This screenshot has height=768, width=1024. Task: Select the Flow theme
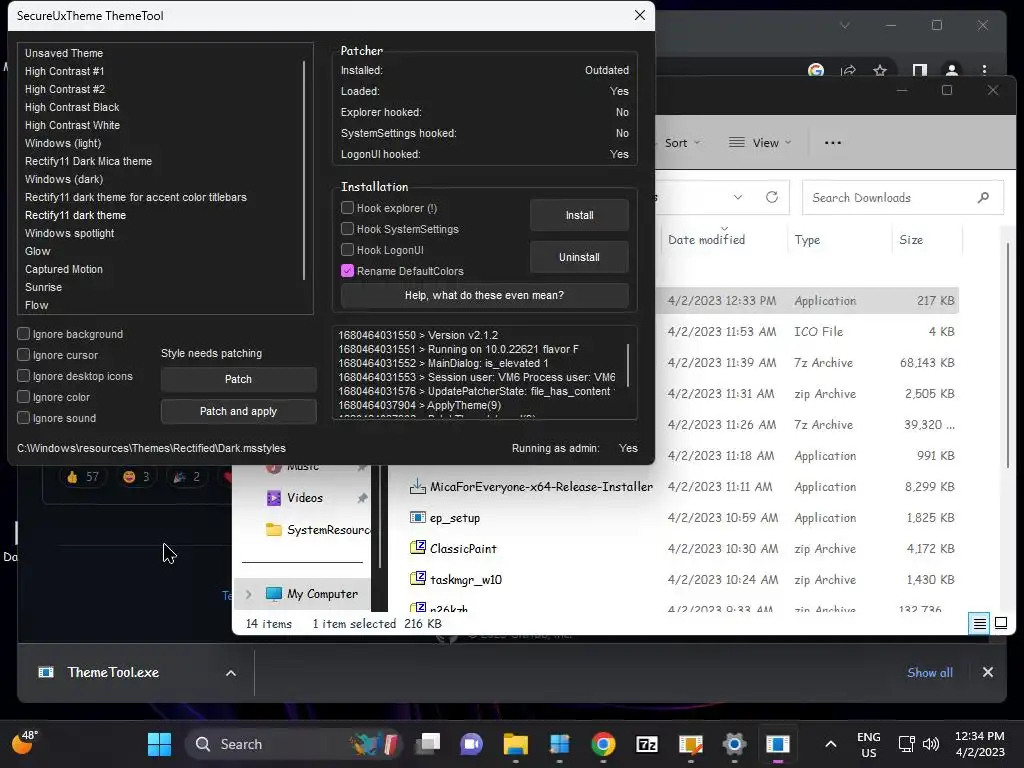(x=37, y=305)
